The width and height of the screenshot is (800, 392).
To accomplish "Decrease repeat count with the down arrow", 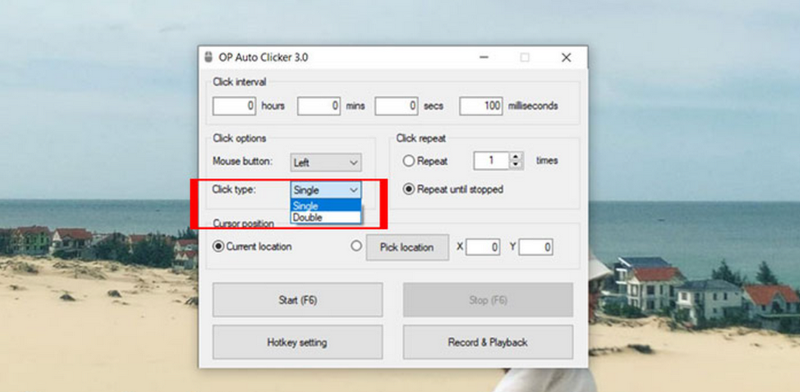I will (516, 165).
